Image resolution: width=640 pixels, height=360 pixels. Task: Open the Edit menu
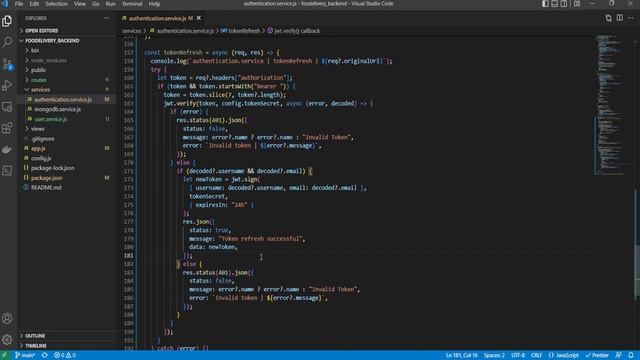tap(34, 4)
